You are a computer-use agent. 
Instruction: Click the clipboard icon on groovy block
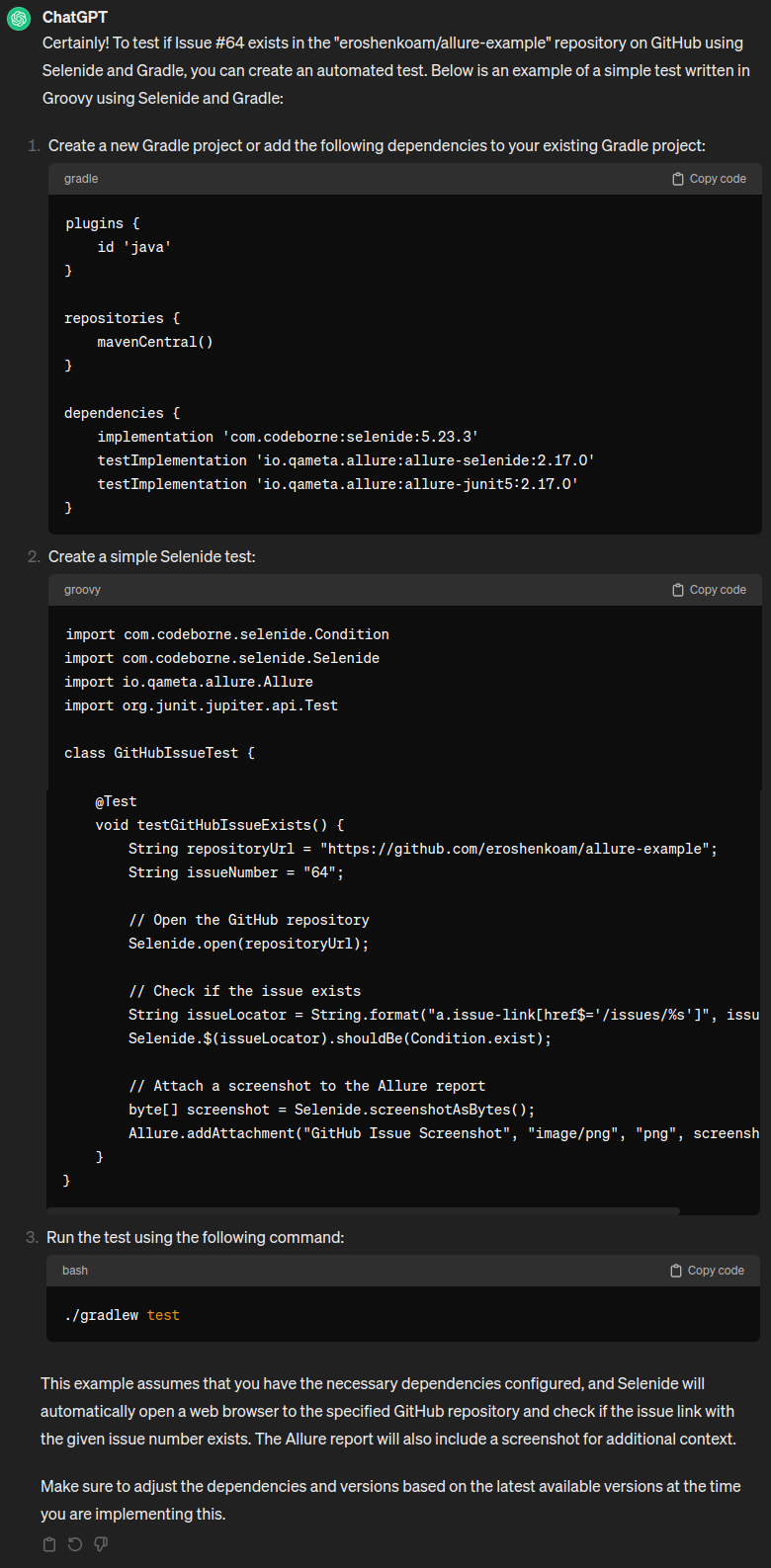click(678, 590)
